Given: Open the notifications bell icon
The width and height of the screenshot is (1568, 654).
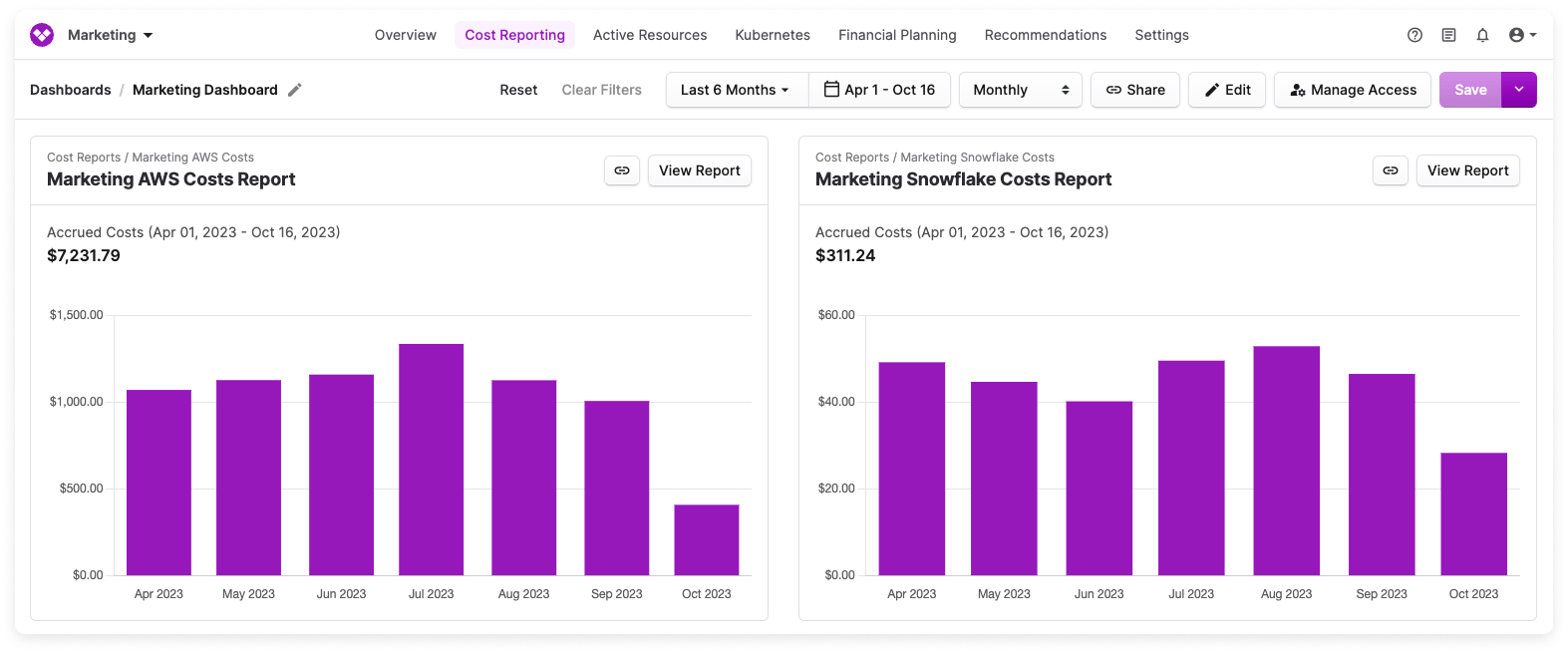Looking at the screenshot, I should (x=1482, y=35).
